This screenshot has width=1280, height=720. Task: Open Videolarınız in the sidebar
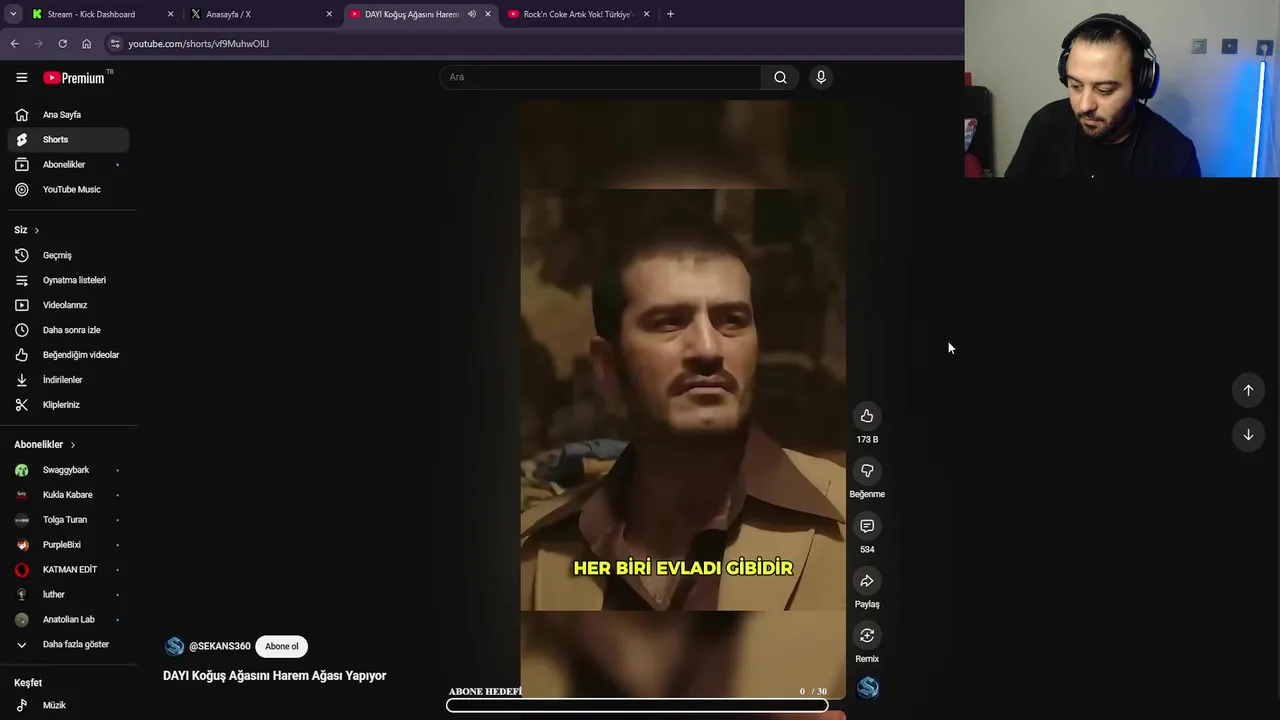point(68,305)
